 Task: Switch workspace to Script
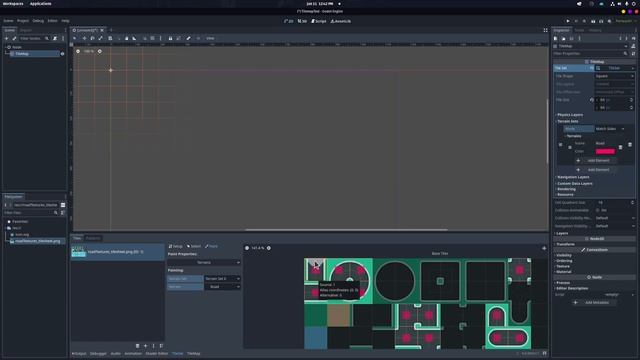click(x=319, y=21)
